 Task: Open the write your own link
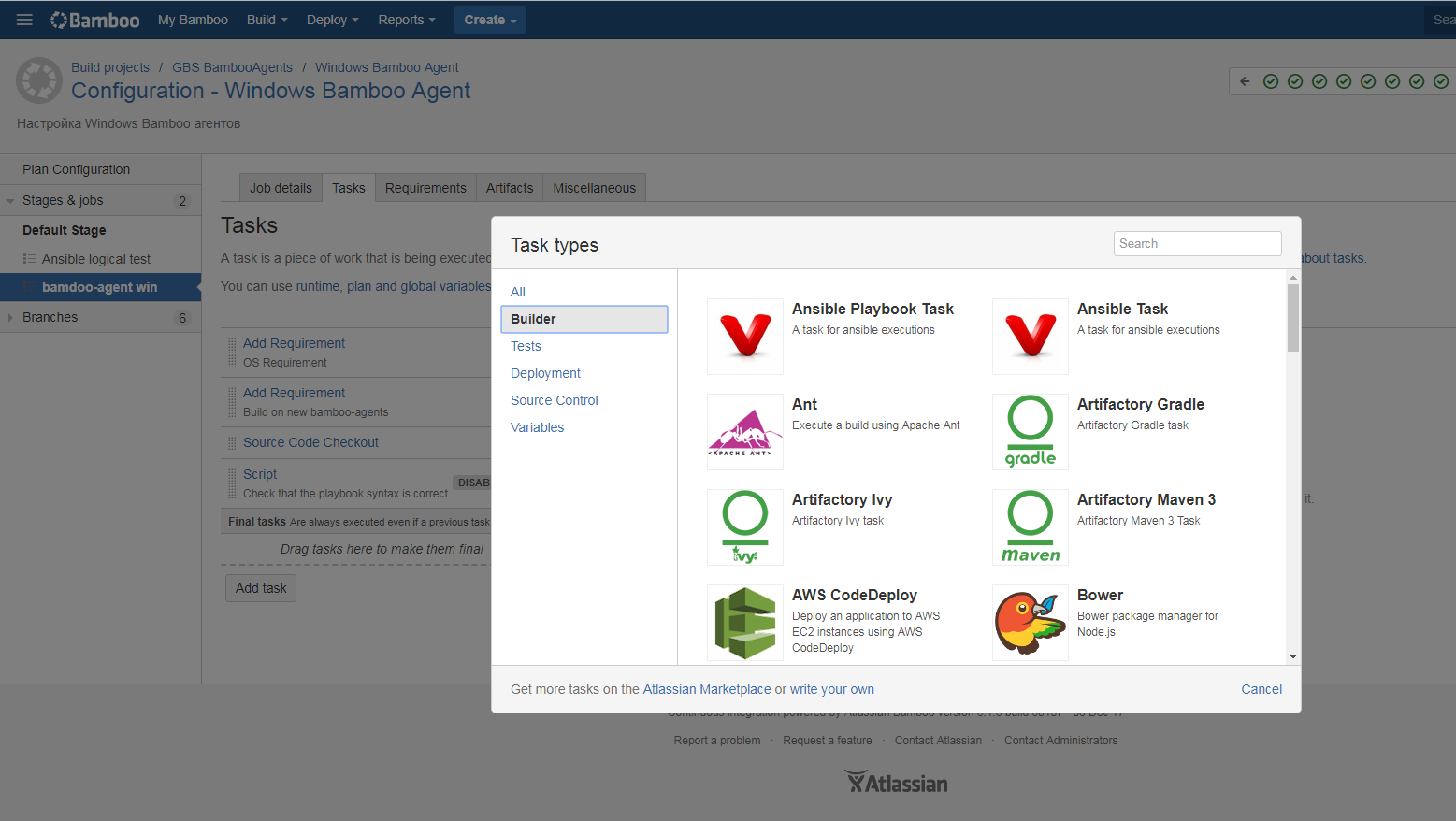tap(832, 689)
